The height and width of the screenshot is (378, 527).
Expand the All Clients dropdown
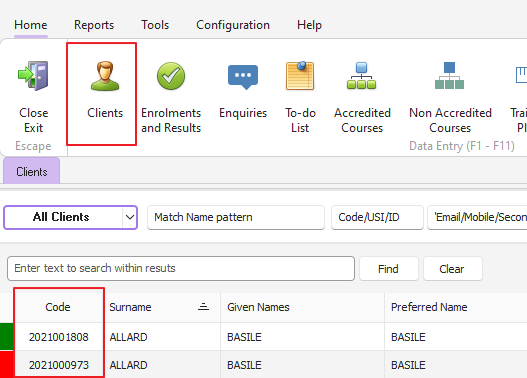130,217
